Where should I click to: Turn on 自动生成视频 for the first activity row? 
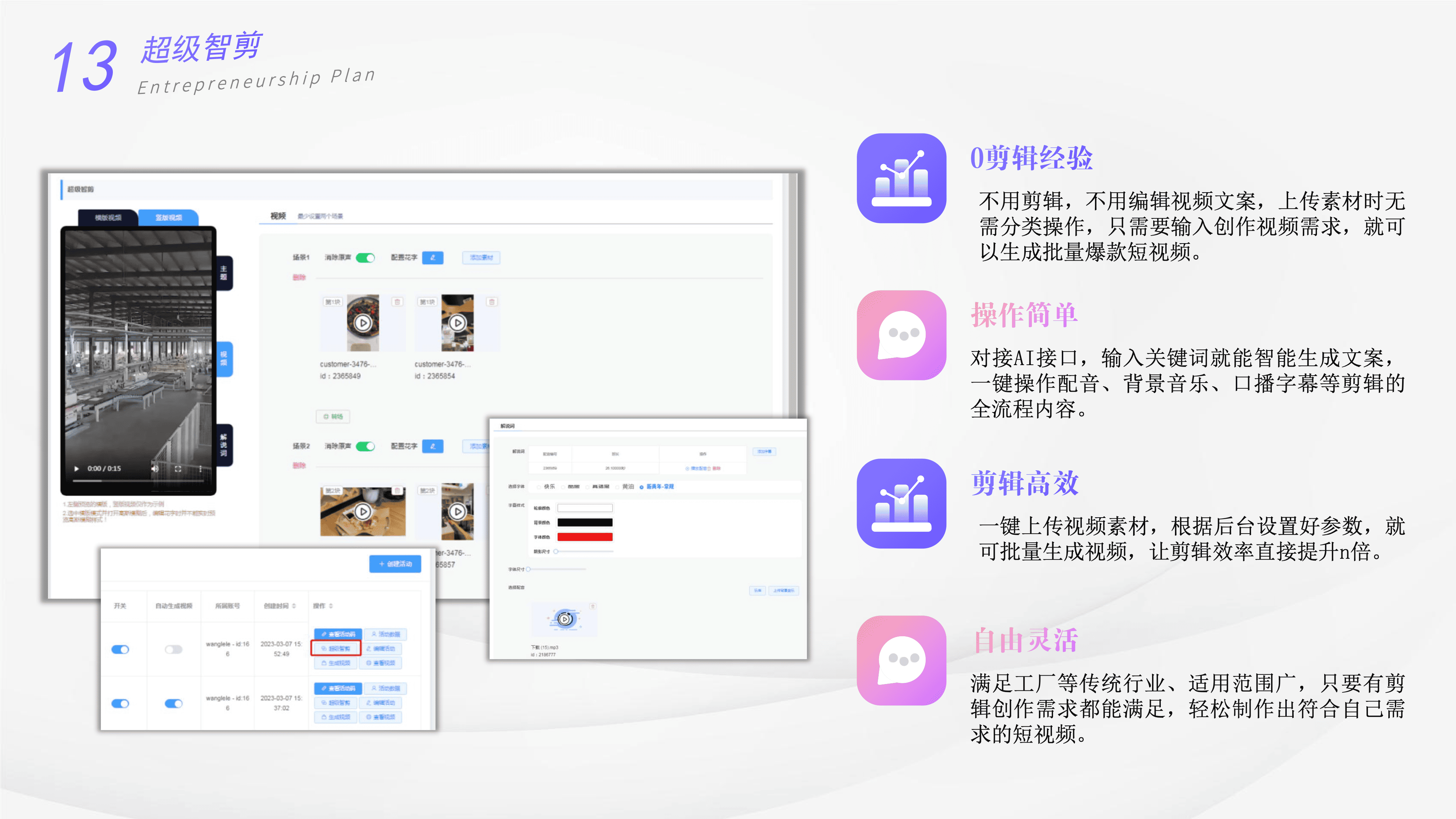[174, 649]
